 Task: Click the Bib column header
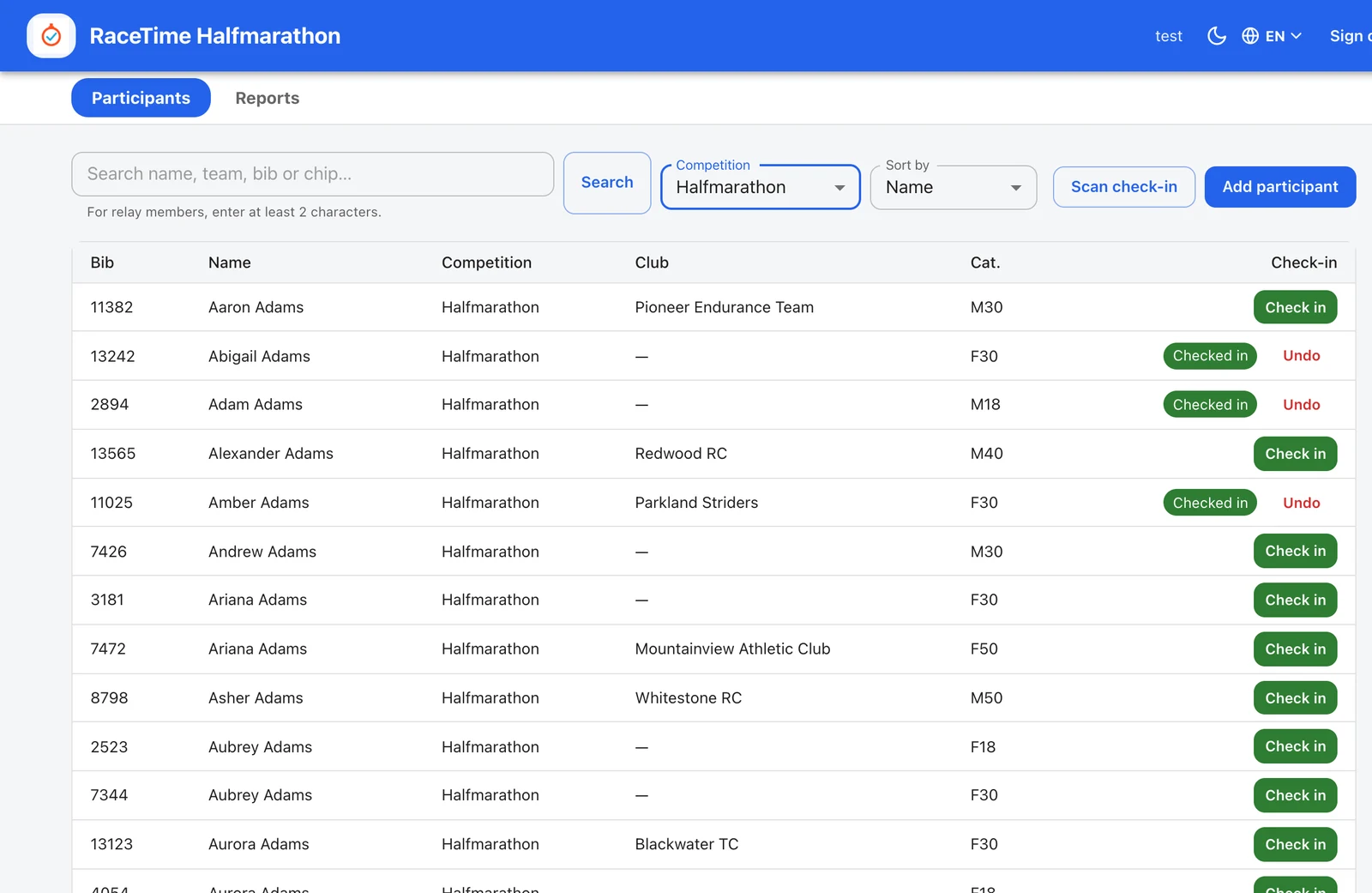[x=102, y=262]
